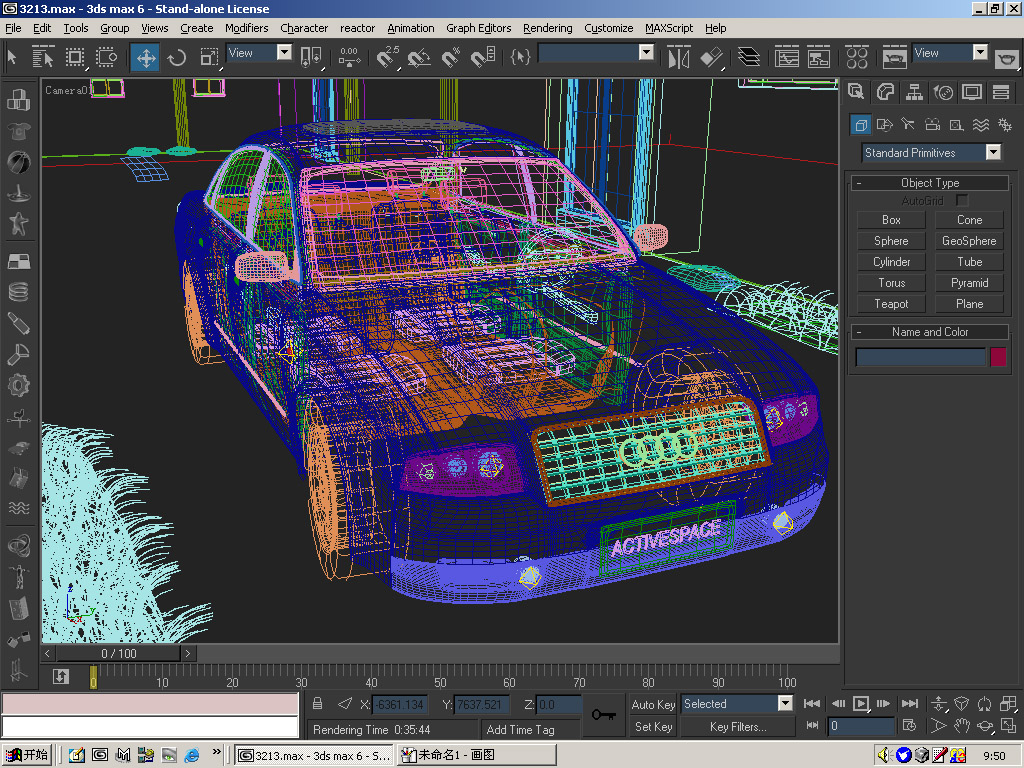The width and height of the screenshot is (1024, 768).
Task: Click the reactor Motor gear icon
Action: coord(18,385)
